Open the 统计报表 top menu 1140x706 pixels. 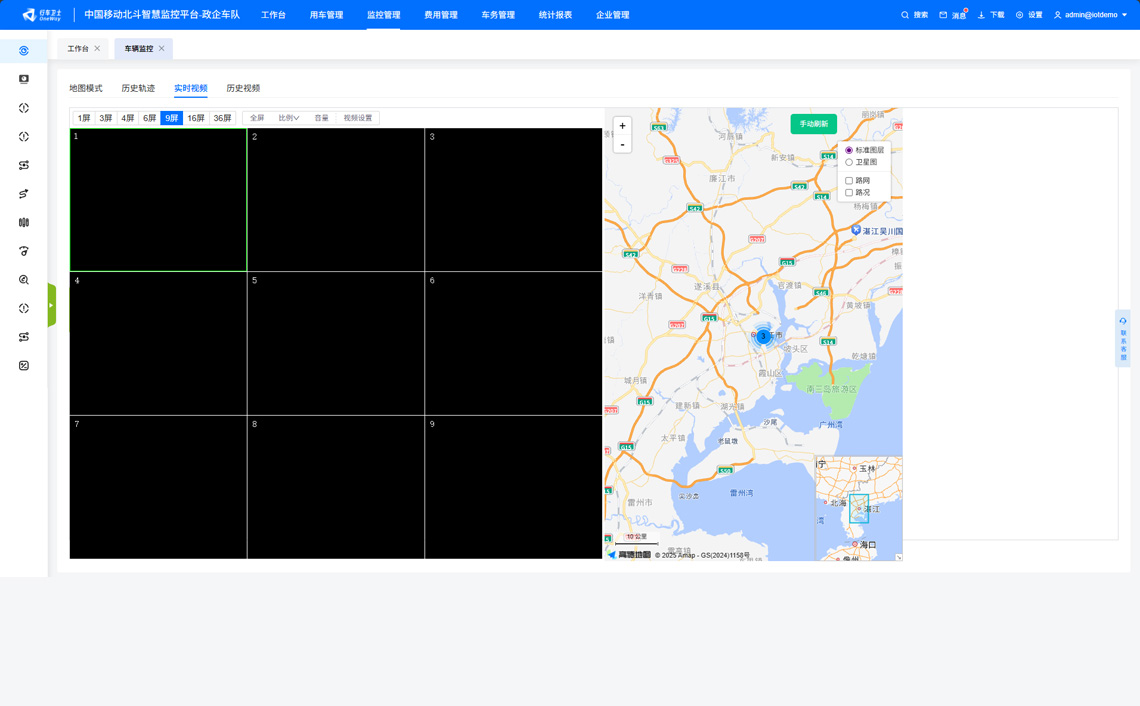pyautogui.click(x=555, y=15)
